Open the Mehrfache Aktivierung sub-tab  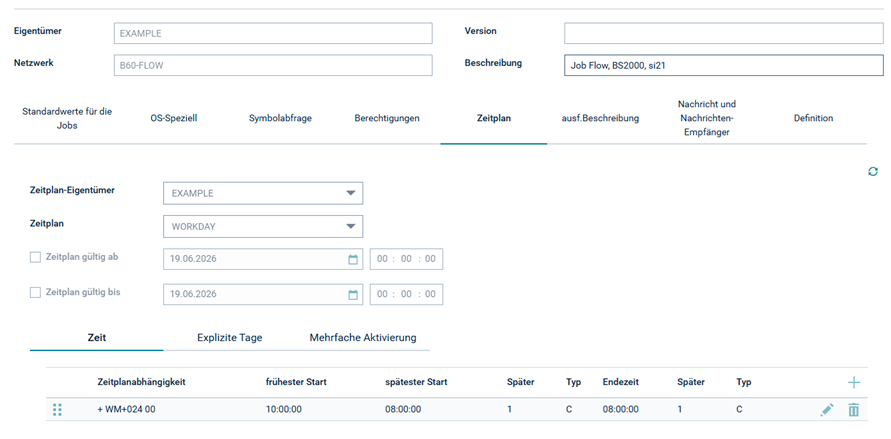pyautogui.click(x=363, y=337)
